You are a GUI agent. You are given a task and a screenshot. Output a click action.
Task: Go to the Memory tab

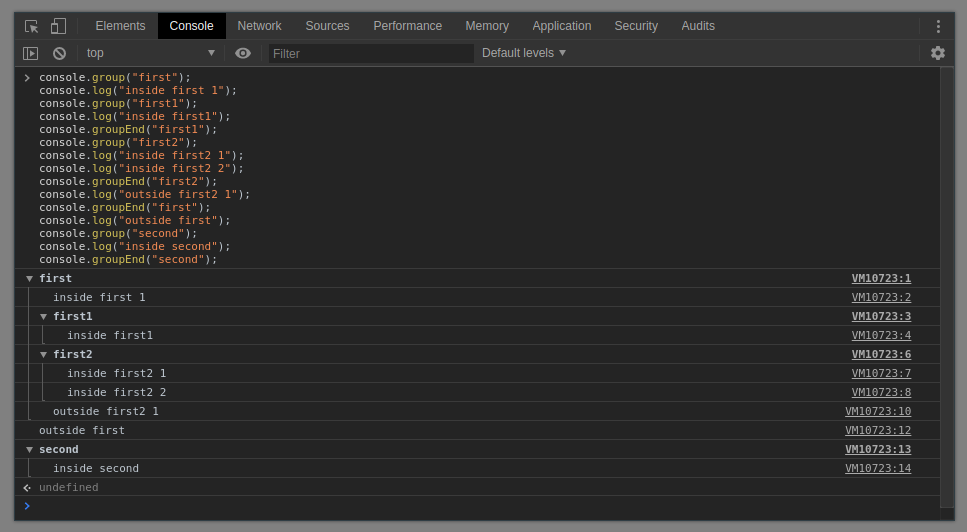click(x=487, y=26)
